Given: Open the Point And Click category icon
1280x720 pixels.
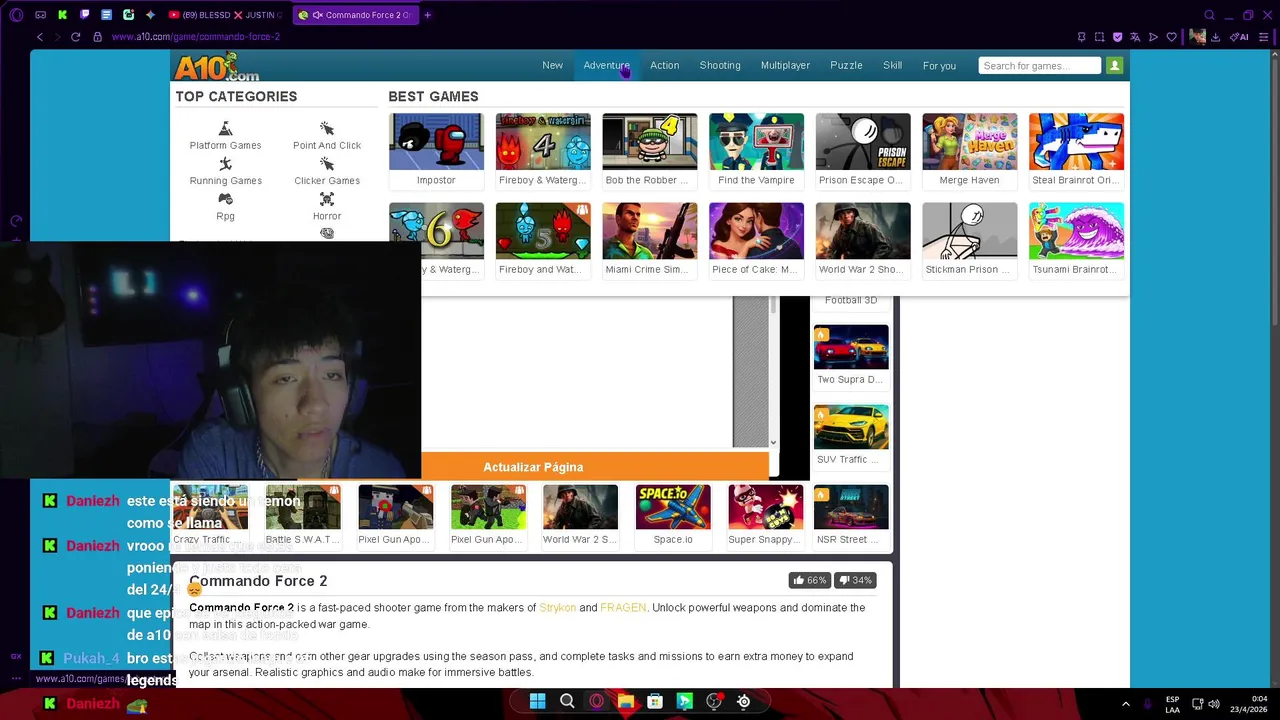Looking at the screenshot, I should (326, 129).
